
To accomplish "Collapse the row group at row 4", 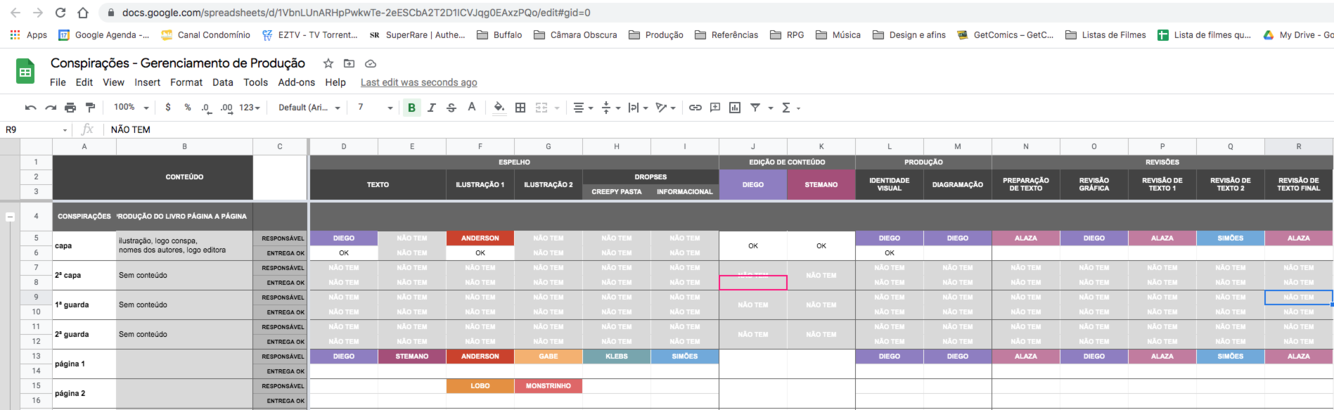I will [x=10, y=216].
